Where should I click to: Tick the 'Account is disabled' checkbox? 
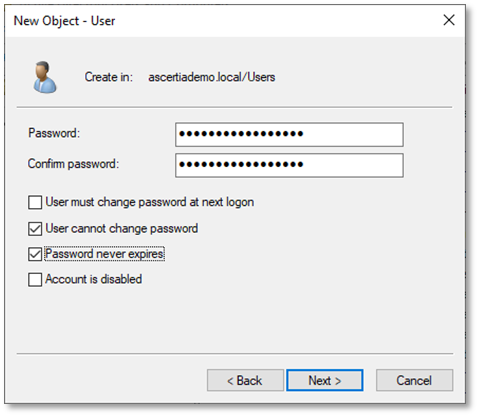point(35,279)
